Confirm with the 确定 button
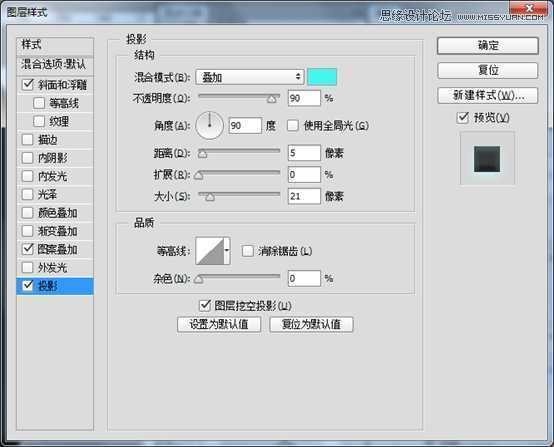 [x=488, y=46]
